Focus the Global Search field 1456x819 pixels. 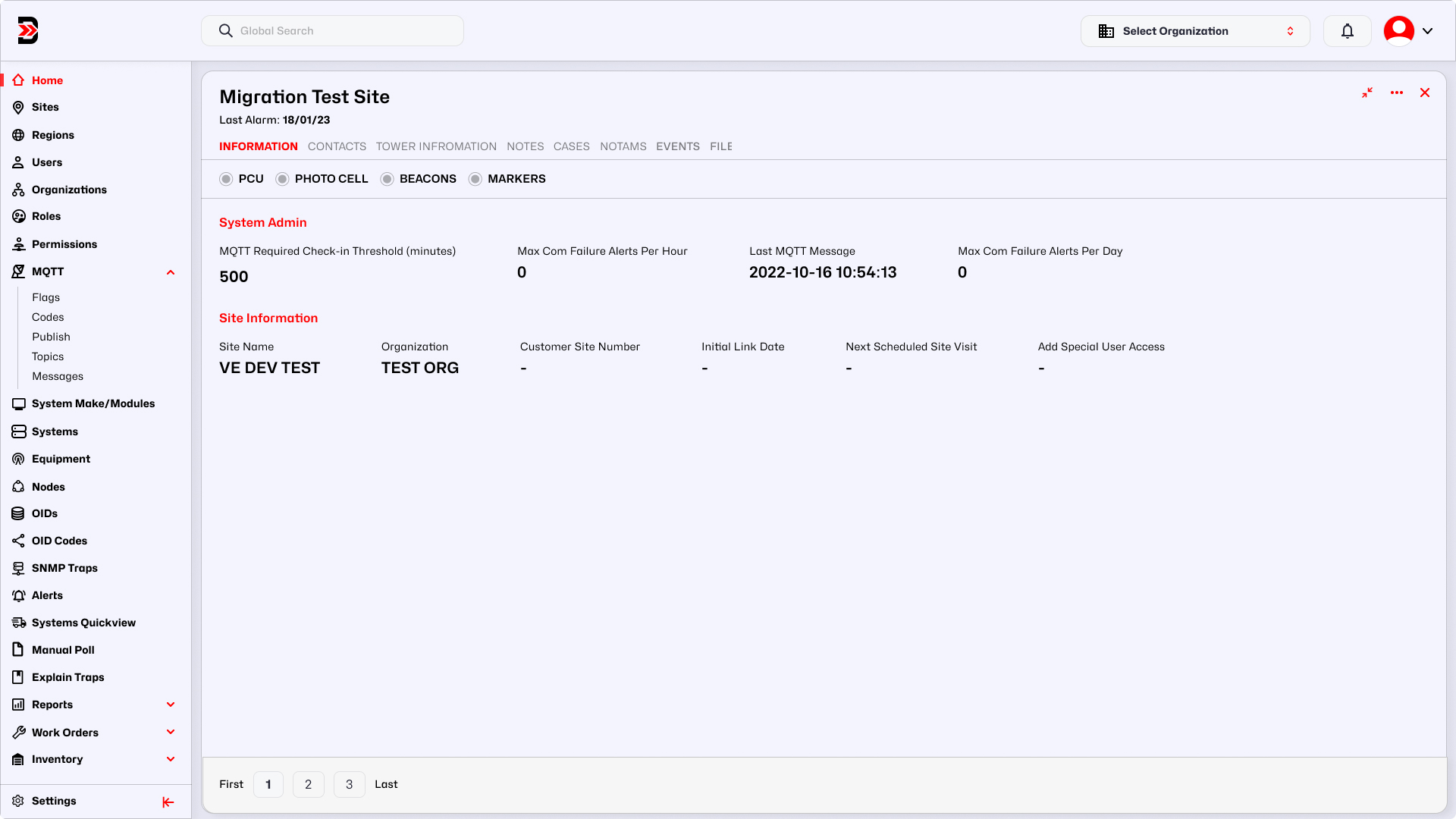334,31
